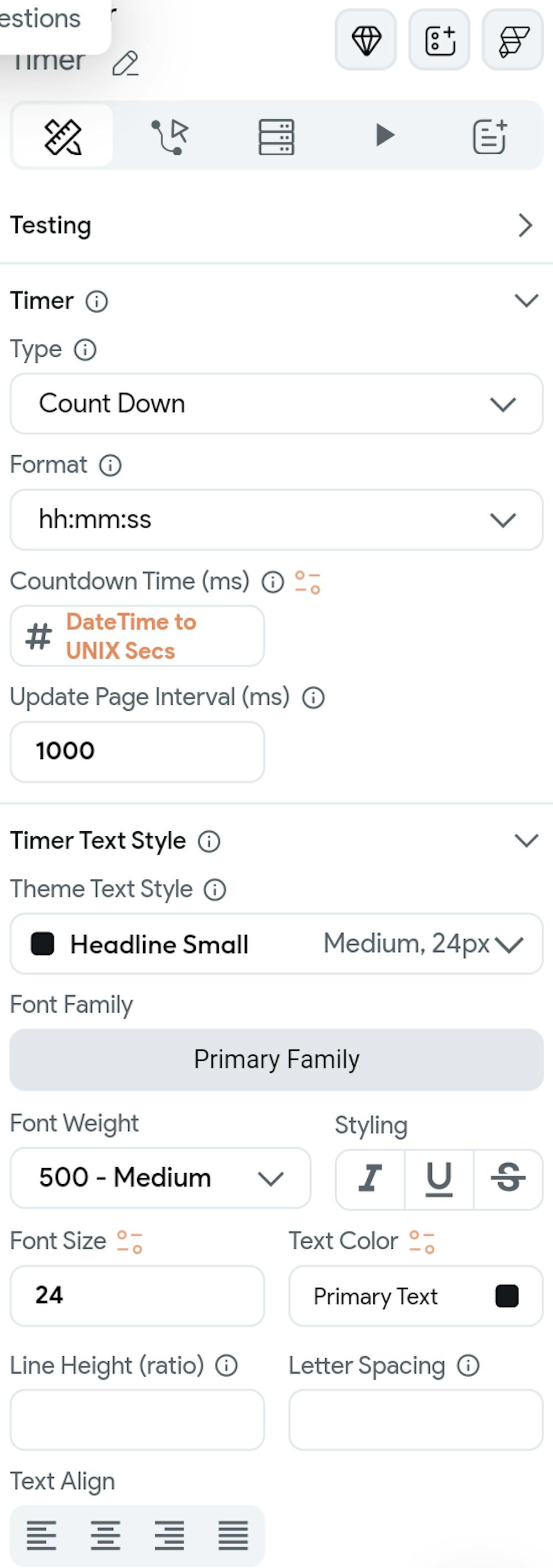Open the hh:mm:ss Format dropdown

click(x=277, y=519)
